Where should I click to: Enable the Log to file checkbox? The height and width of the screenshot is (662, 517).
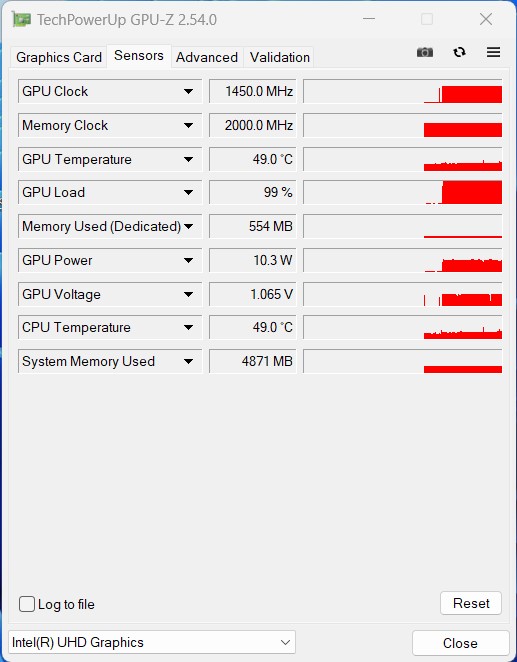[x=27, y=604]
